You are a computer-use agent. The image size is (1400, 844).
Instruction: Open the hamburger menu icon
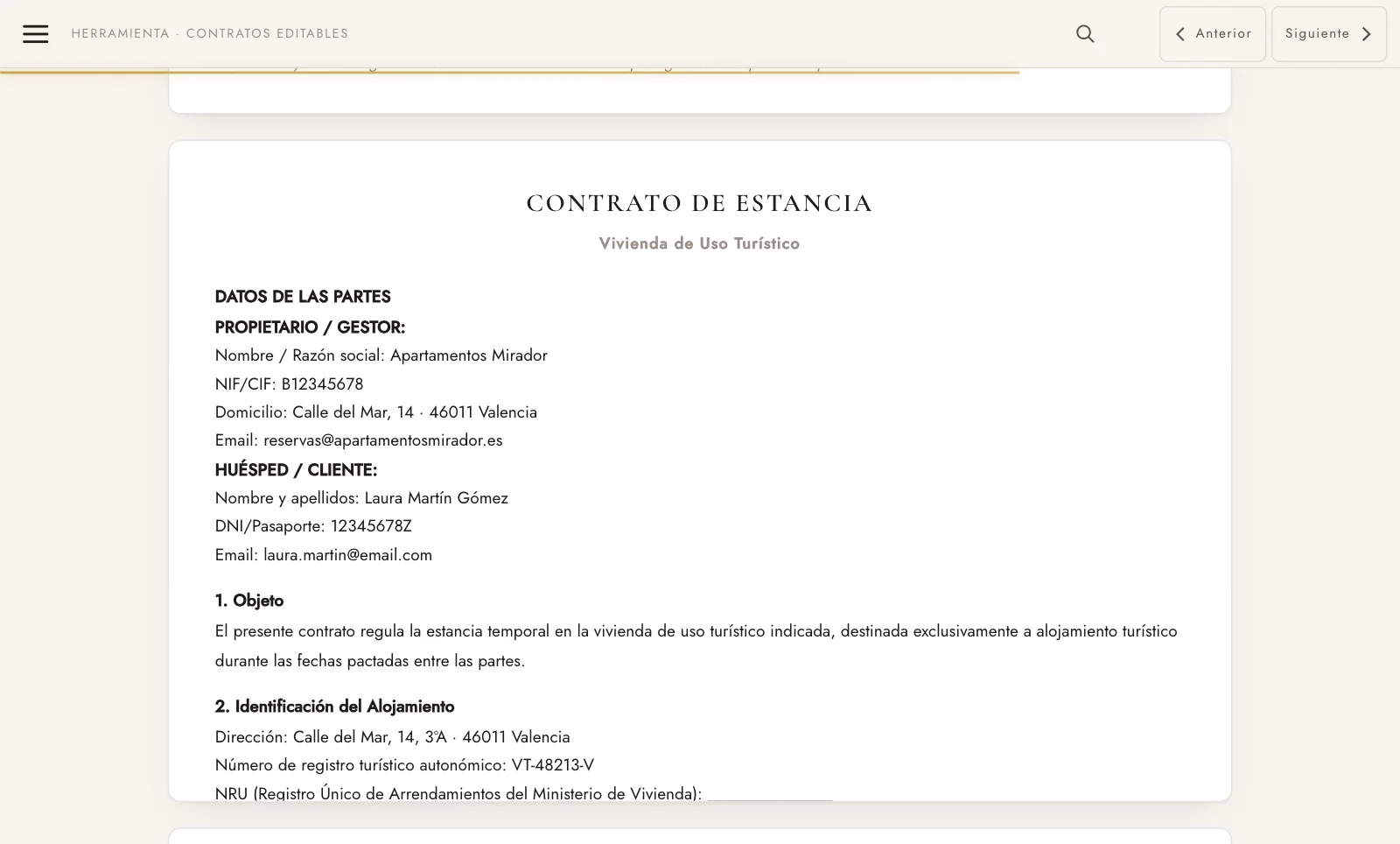coord(35,34)
